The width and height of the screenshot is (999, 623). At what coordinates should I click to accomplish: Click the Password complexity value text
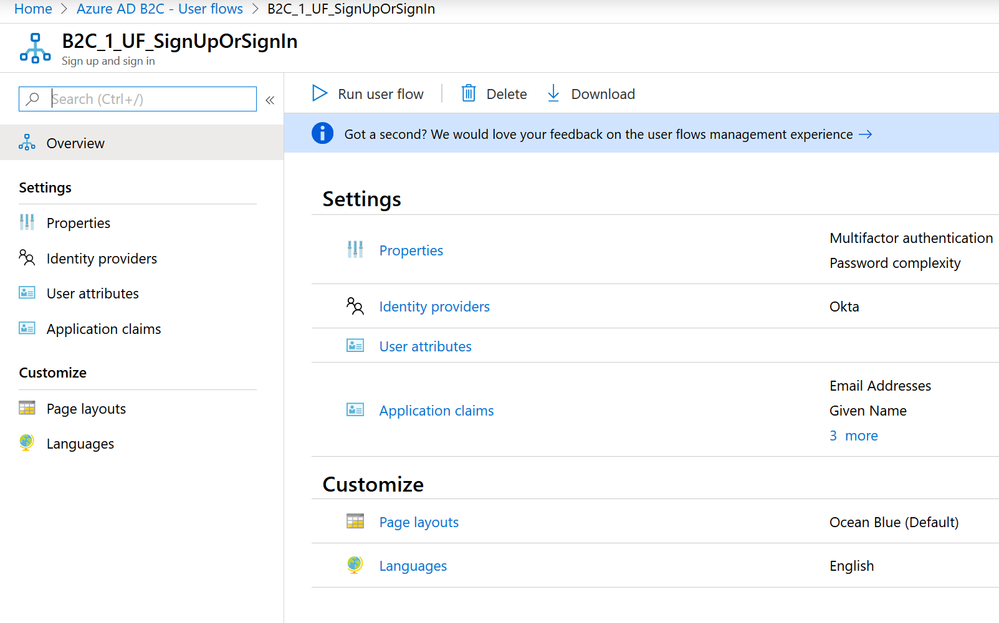(895, 263)
